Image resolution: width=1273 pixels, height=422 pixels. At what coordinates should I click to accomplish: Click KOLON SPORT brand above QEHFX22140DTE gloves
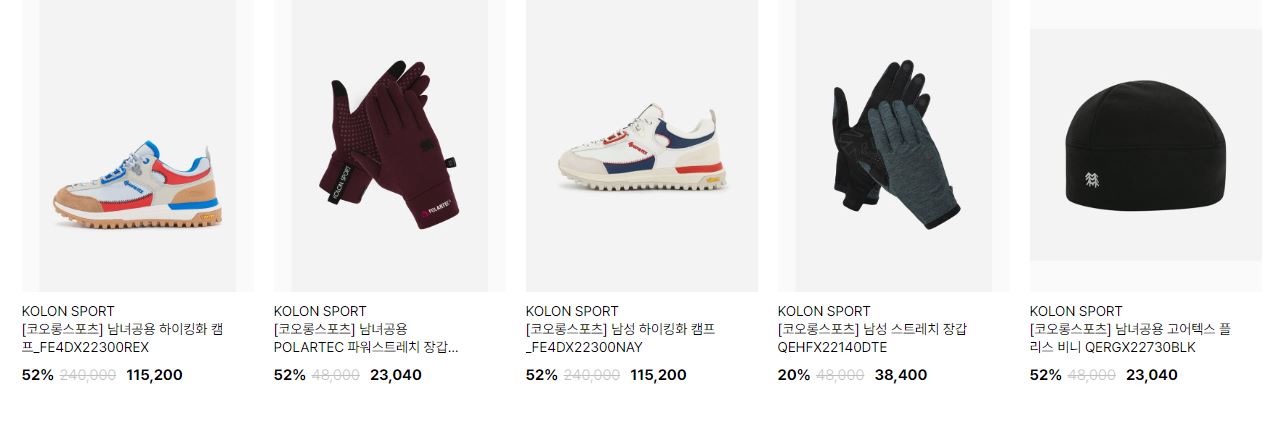coord(824,311)
